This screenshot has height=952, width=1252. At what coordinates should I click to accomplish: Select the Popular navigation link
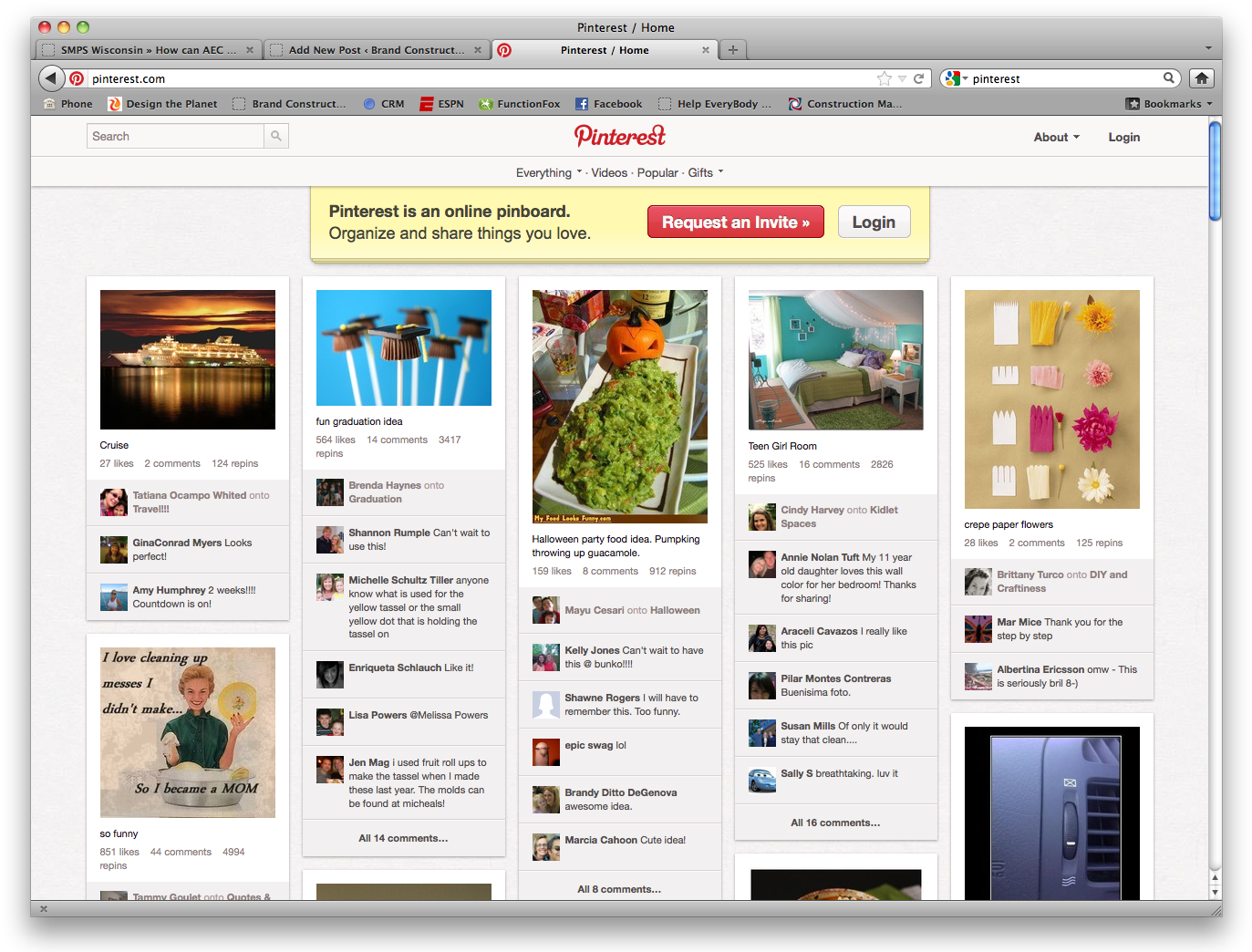click(x=657, y=172)
